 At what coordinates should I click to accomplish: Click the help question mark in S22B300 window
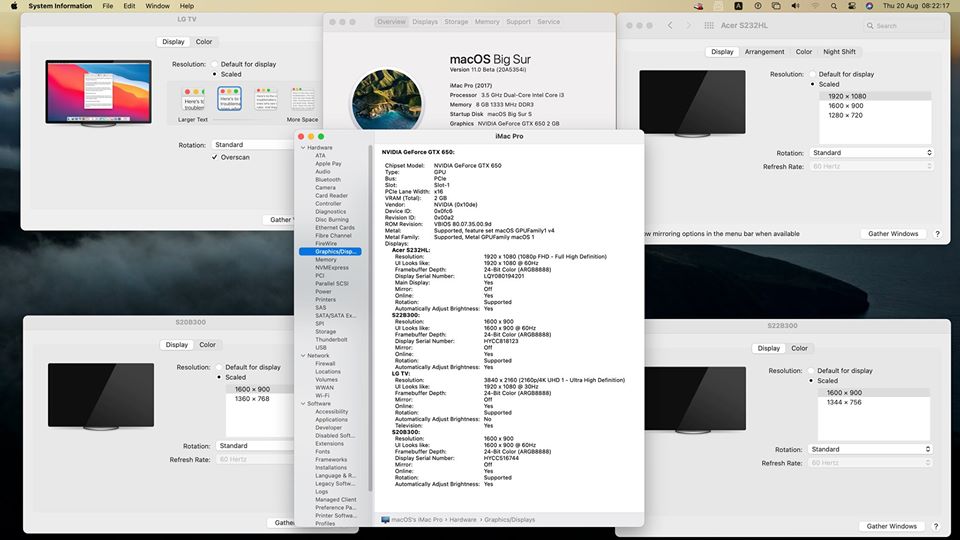tap(936, 526)
